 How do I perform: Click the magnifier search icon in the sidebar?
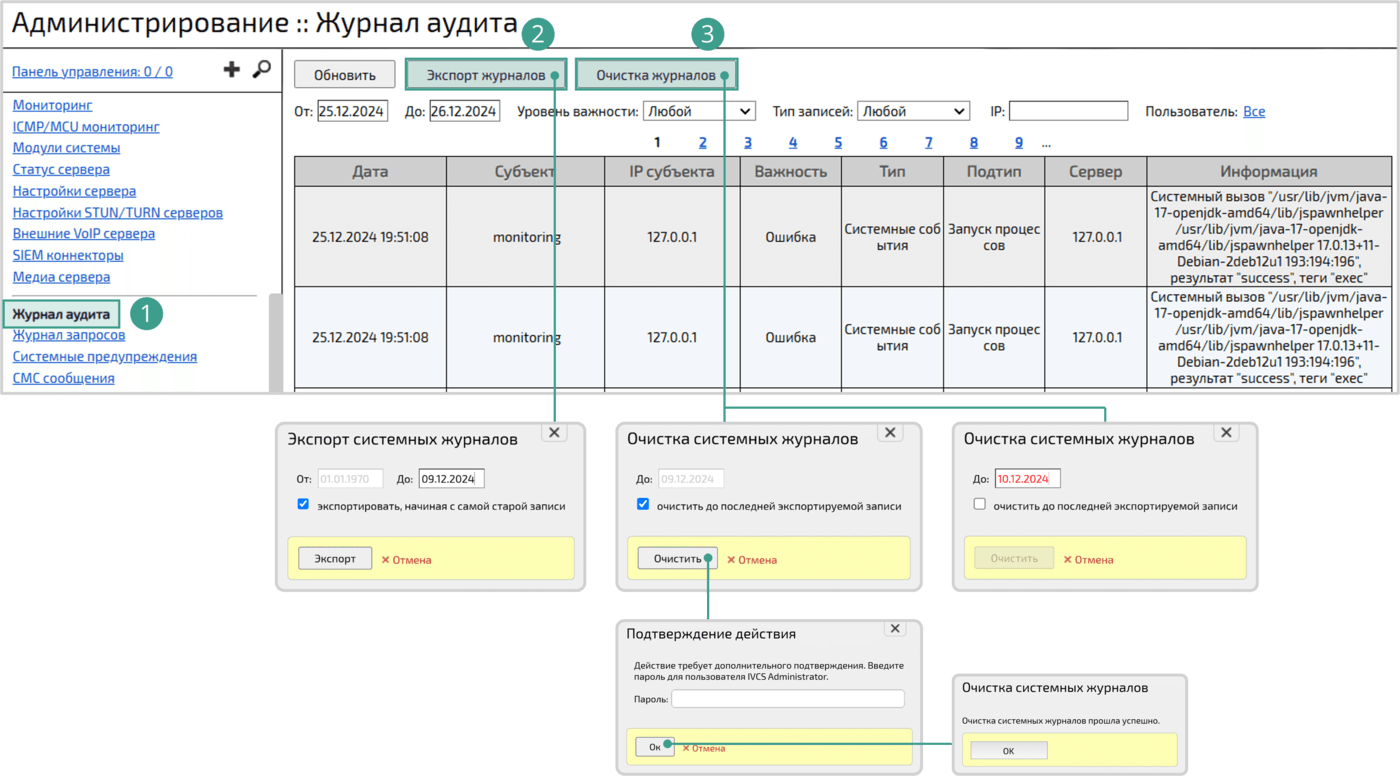point(261,70)
